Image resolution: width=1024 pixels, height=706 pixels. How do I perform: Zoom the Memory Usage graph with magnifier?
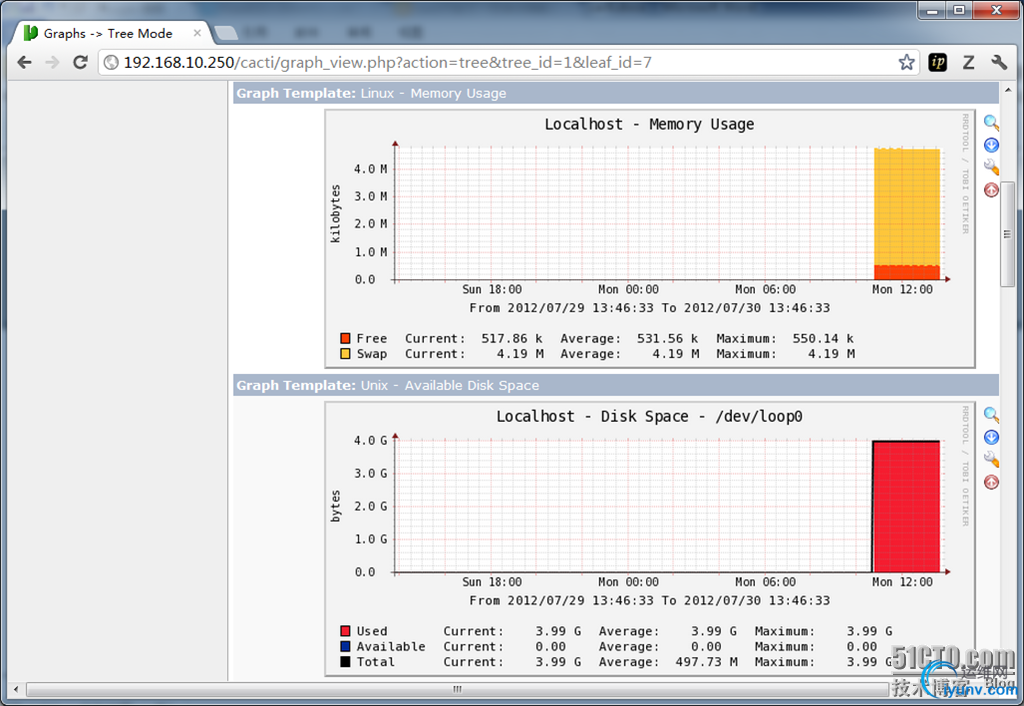991,122
